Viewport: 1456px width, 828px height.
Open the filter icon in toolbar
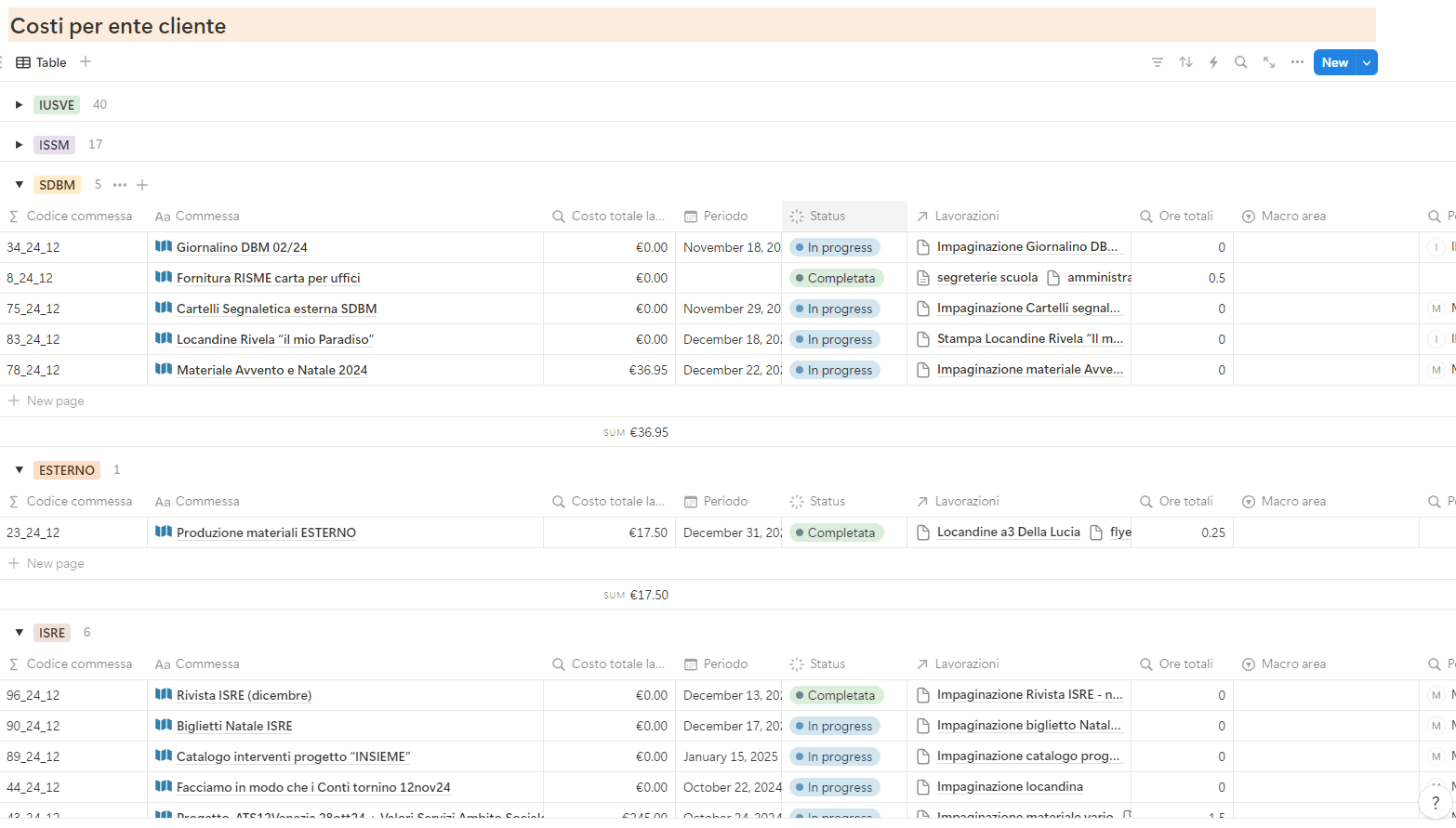[1158, 62]
